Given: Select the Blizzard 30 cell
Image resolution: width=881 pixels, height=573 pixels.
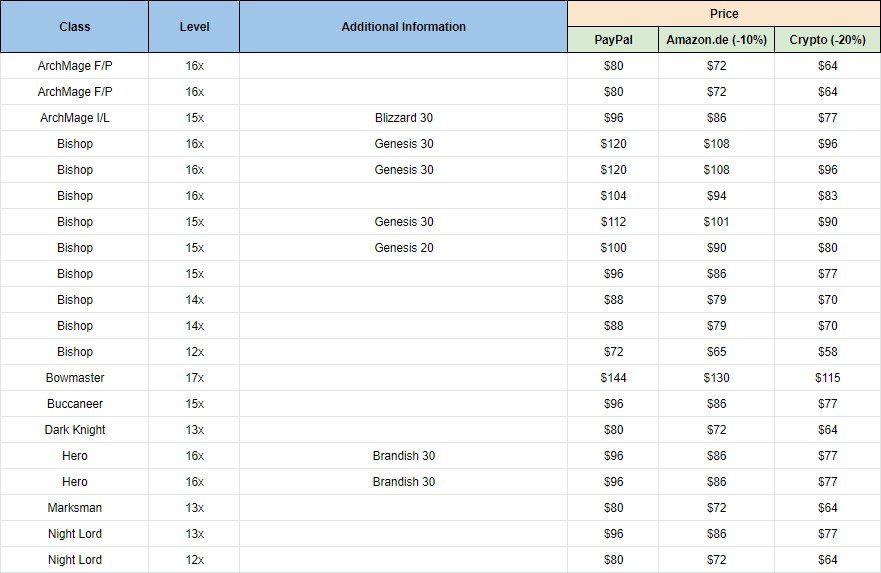Looking at the screenshot, I should click(x=403, y=118).
